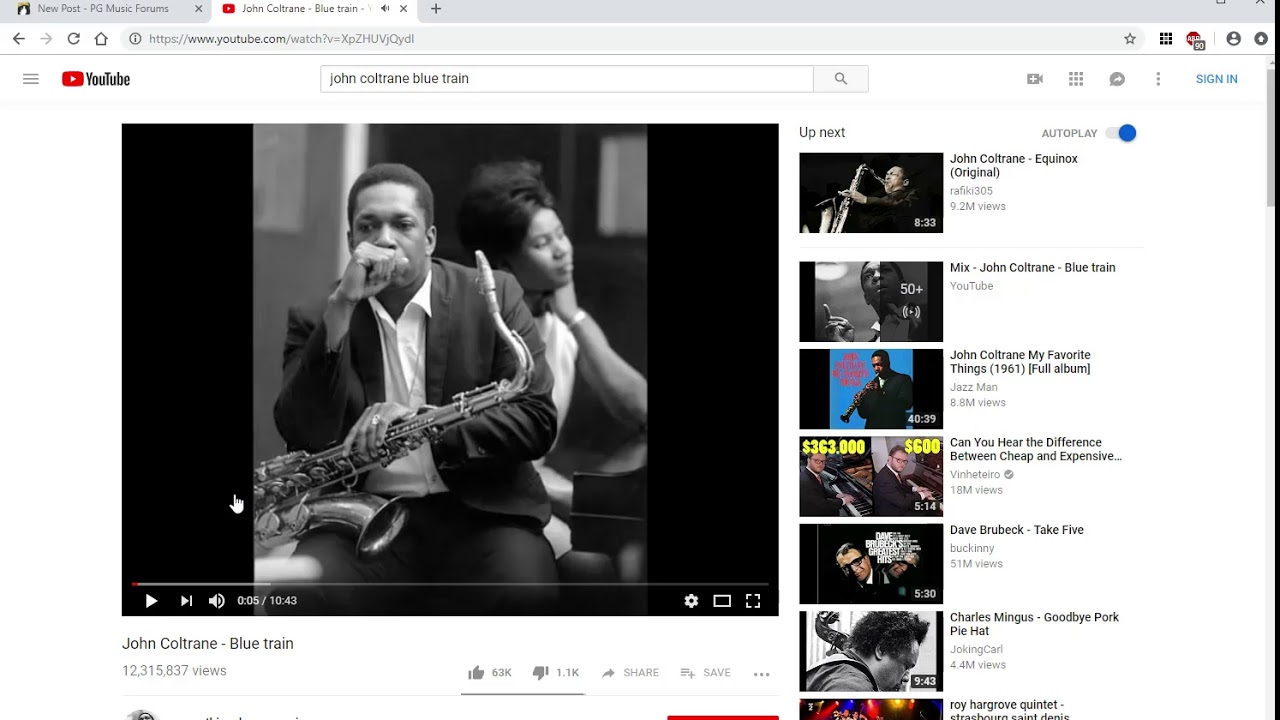This screenshot has width=1280, height=720.
Task: Go back in browser history
Action: pyautogui.click(x=18, y=39)
